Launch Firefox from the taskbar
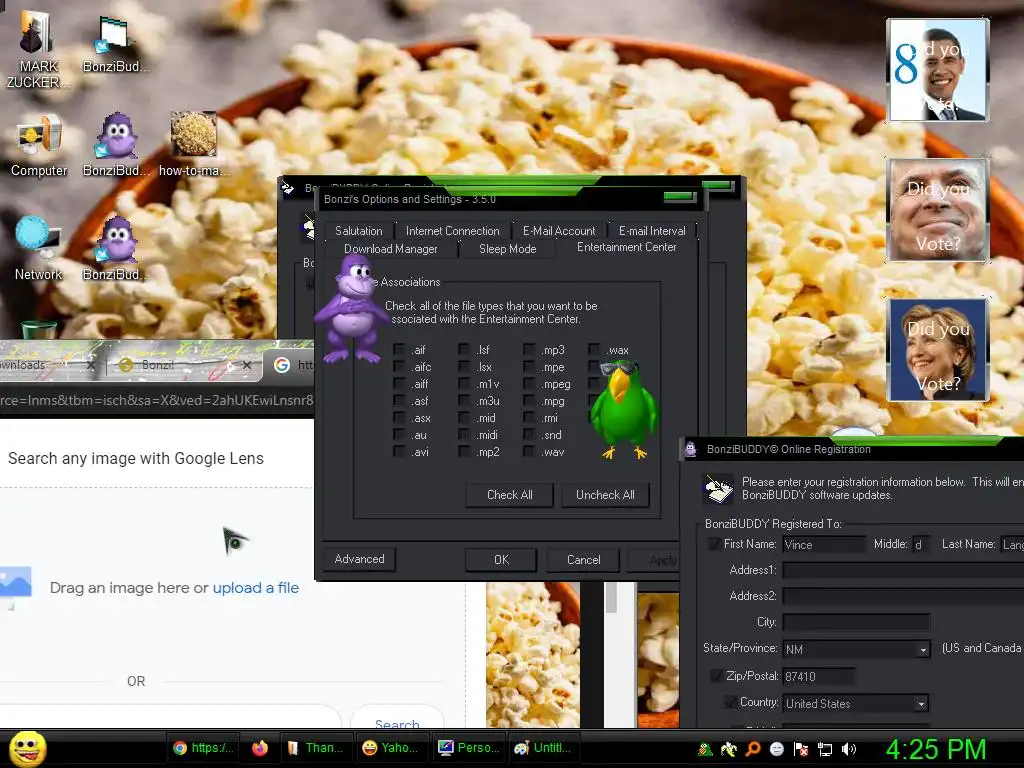 pyautogui.click(x=260, y=748)
